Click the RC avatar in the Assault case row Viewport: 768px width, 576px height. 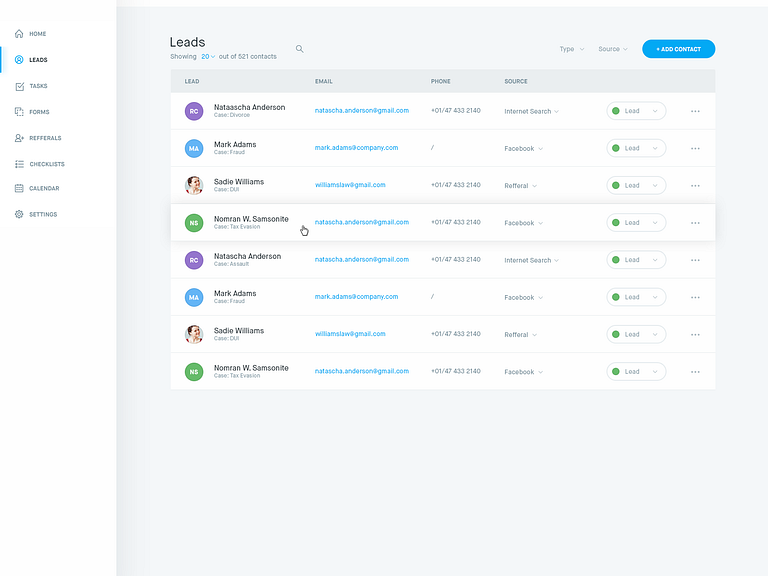(194, 260)
